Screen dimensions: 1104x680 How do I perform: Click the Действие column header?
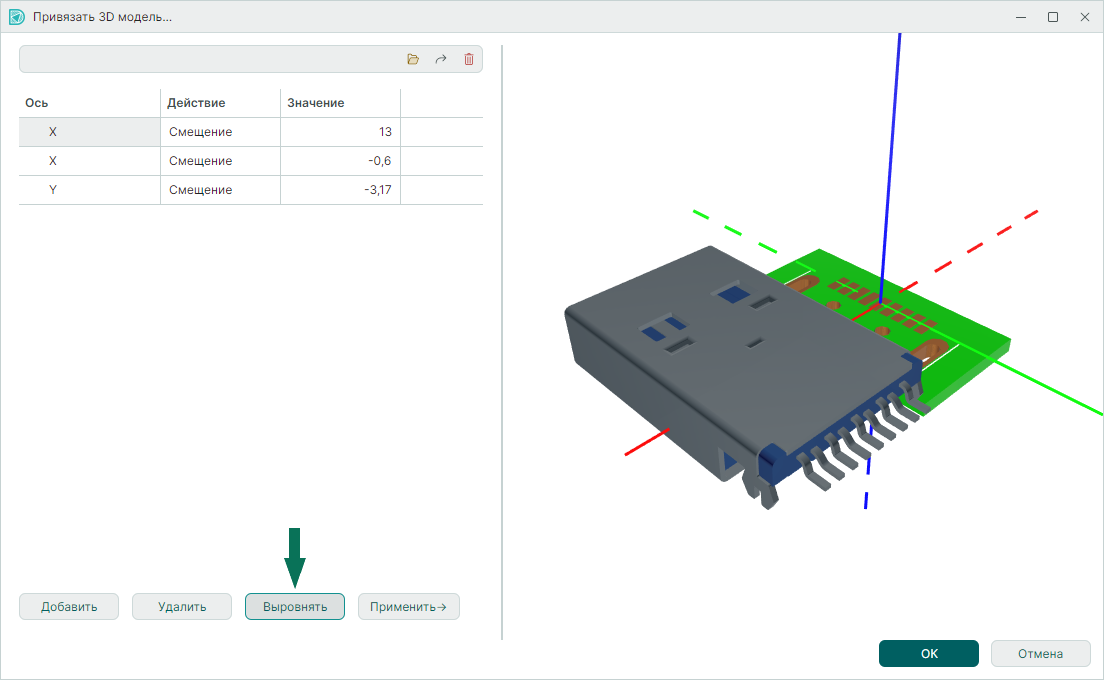(x=220, y=103)
